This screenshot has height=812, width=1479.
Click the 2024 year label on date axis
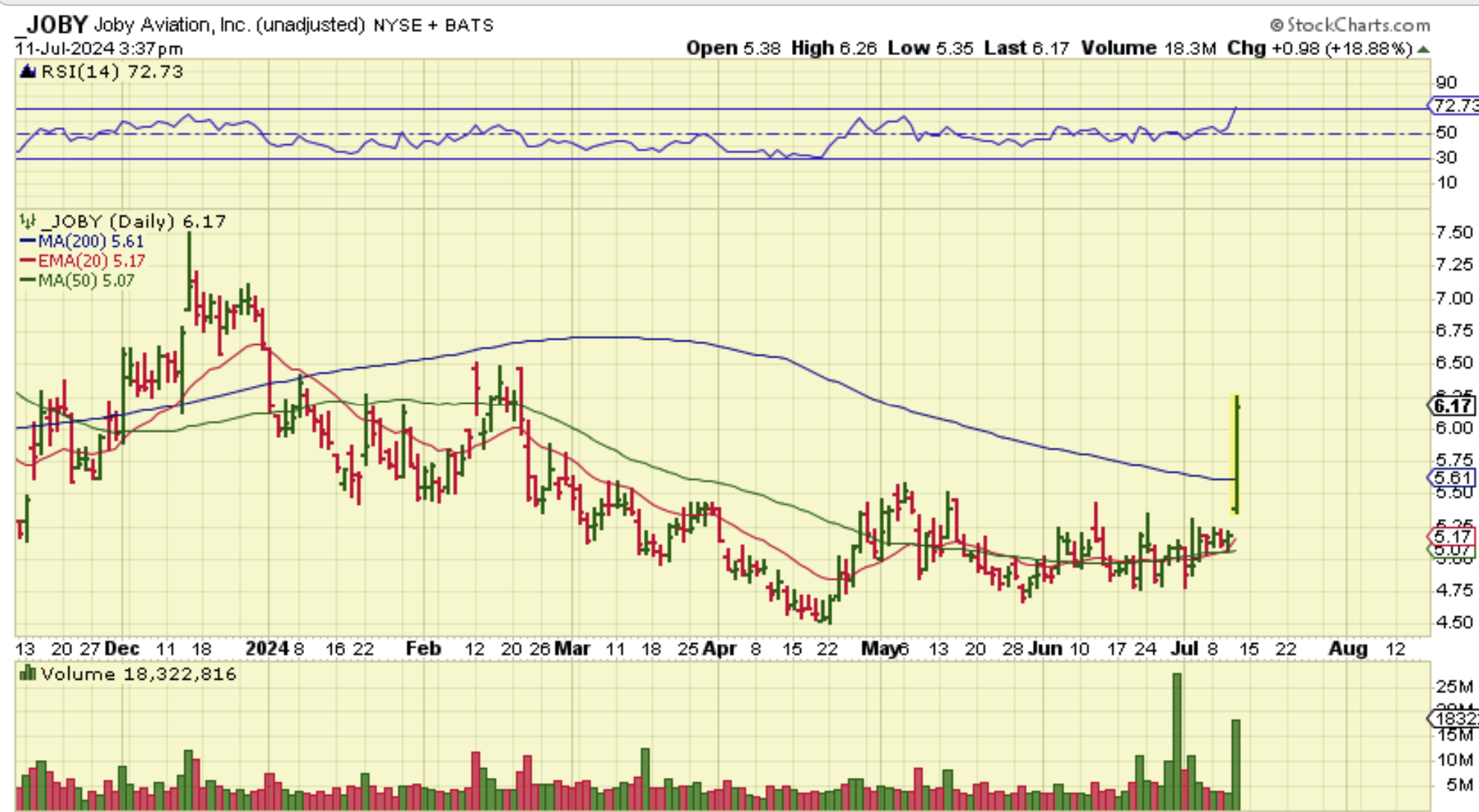click(x=267, y=648)
